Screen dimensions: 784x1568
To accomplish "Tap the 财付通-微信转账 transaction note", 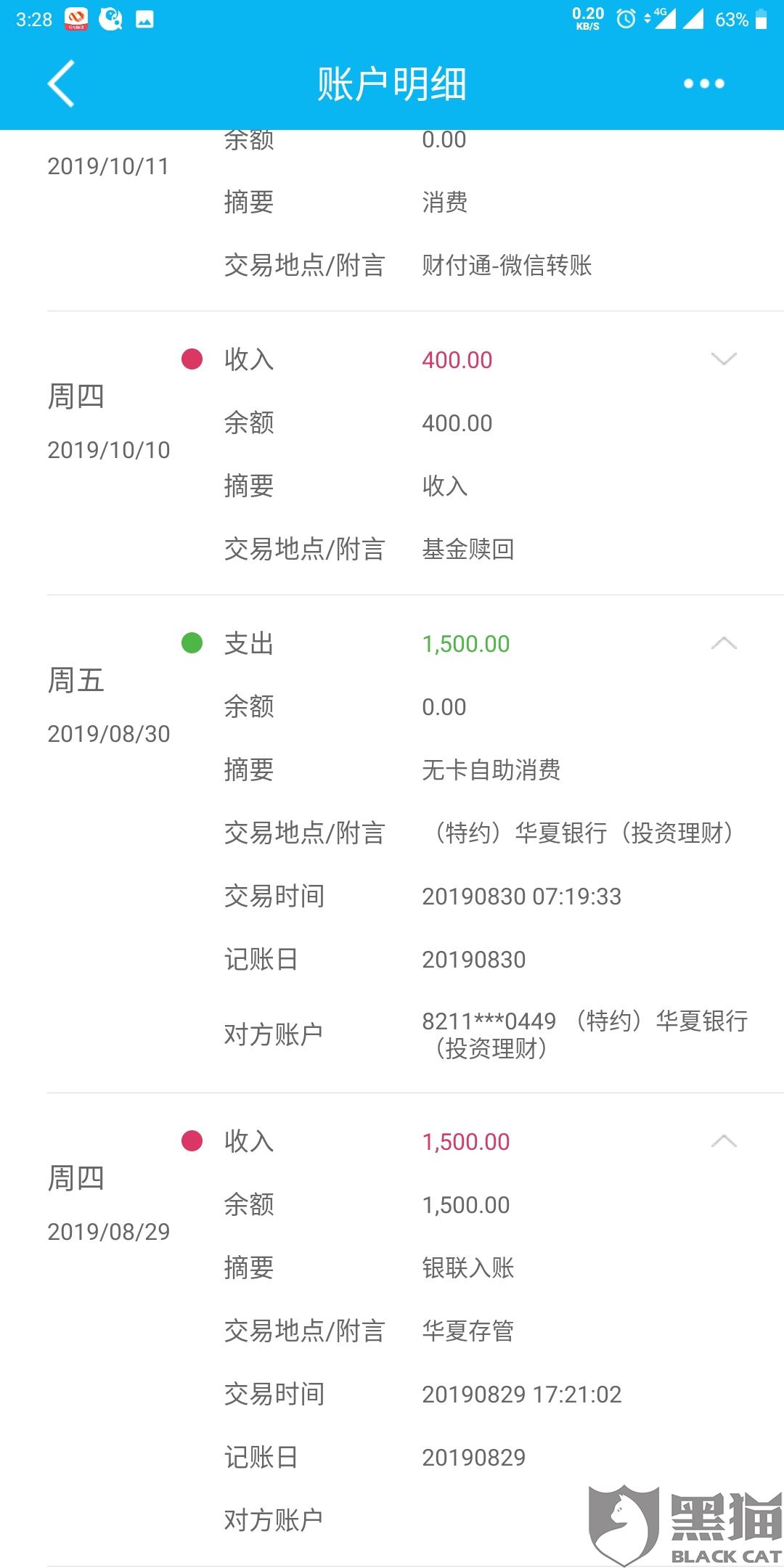I will 507,265.
